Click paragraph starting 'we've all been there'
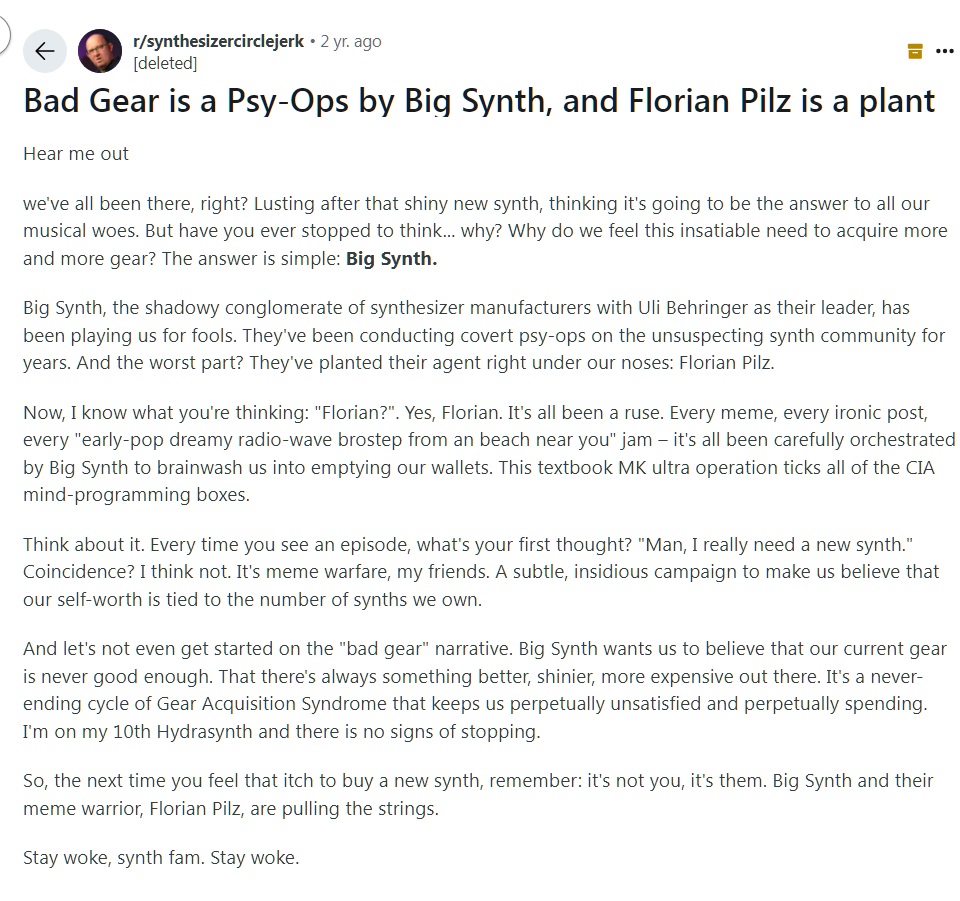The height and width of the screenshot is (901, 960). pyautogui.click(x=480, y=230)
